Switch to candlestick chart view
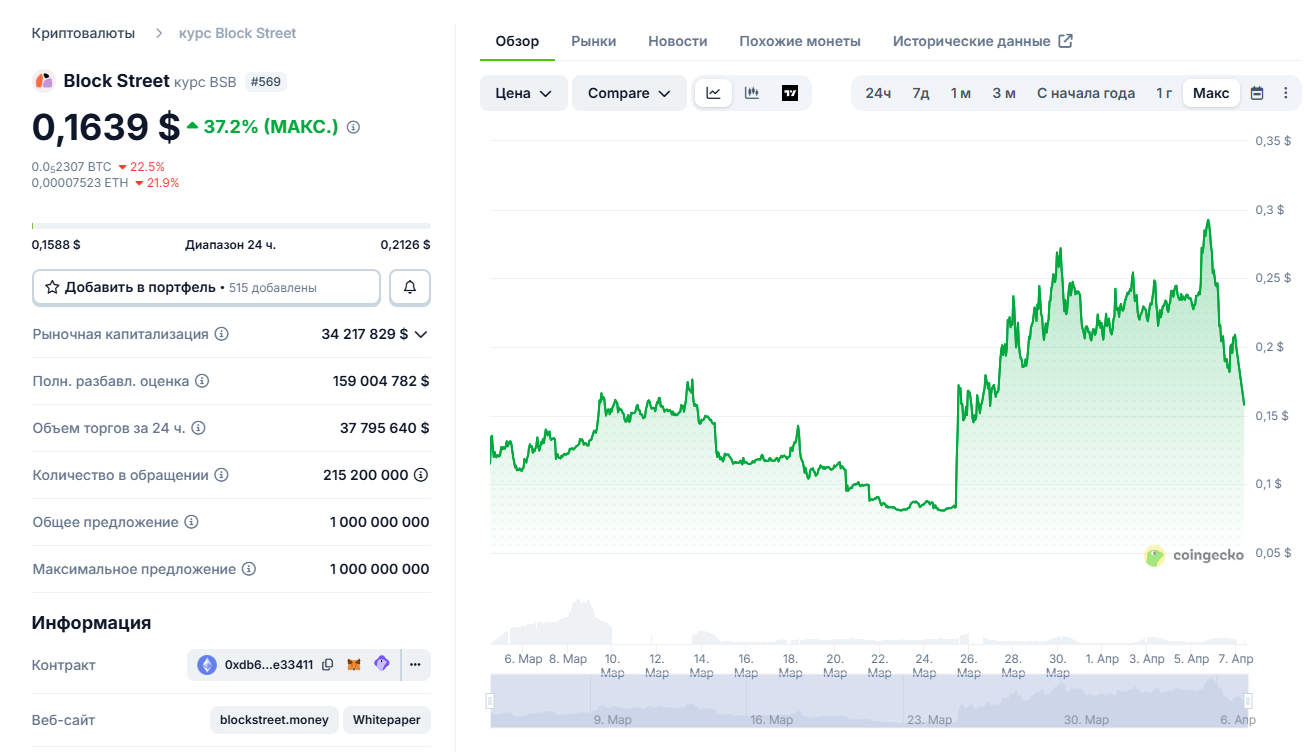 (752, 93)
